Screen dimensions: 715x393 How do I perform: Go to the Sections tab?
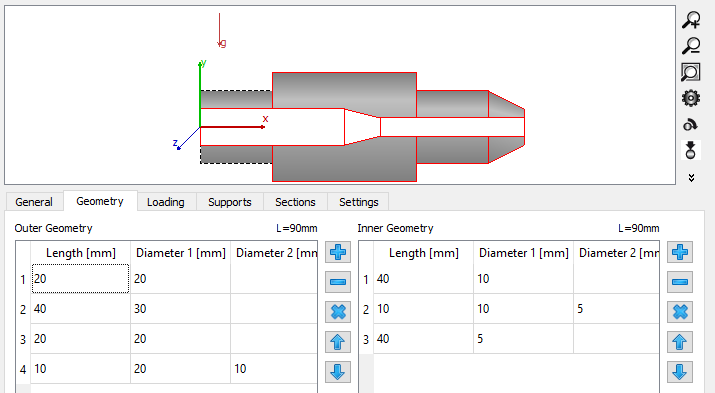[295, 202]
